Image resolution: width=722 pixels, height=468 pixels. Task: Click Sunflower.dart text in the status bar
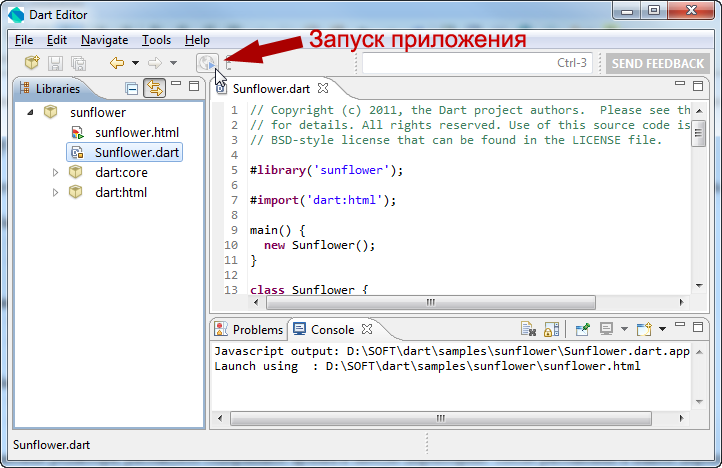coord(52,445)
